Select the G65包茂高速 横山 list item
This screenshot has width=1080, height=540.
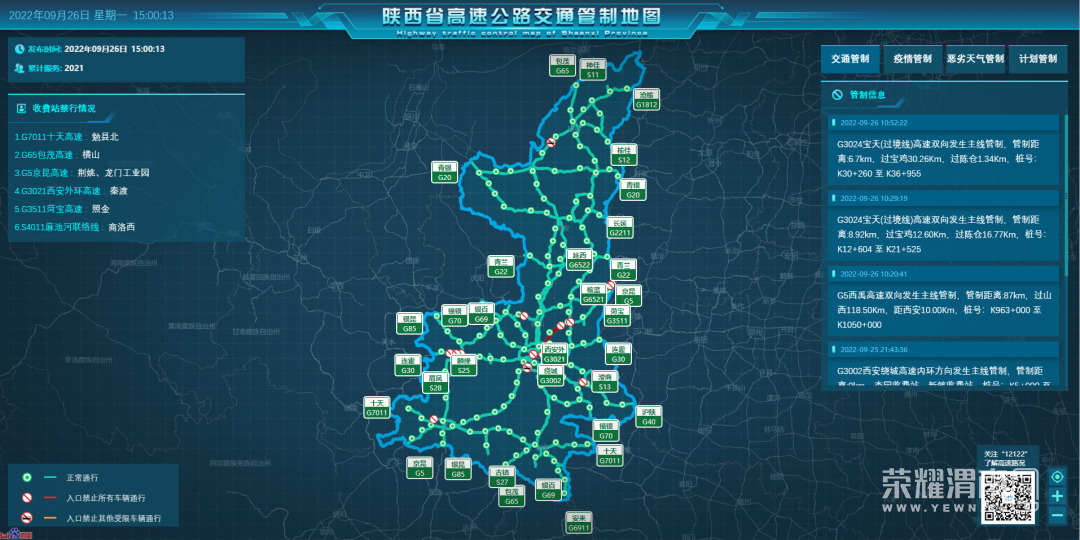tap(57, 155)
